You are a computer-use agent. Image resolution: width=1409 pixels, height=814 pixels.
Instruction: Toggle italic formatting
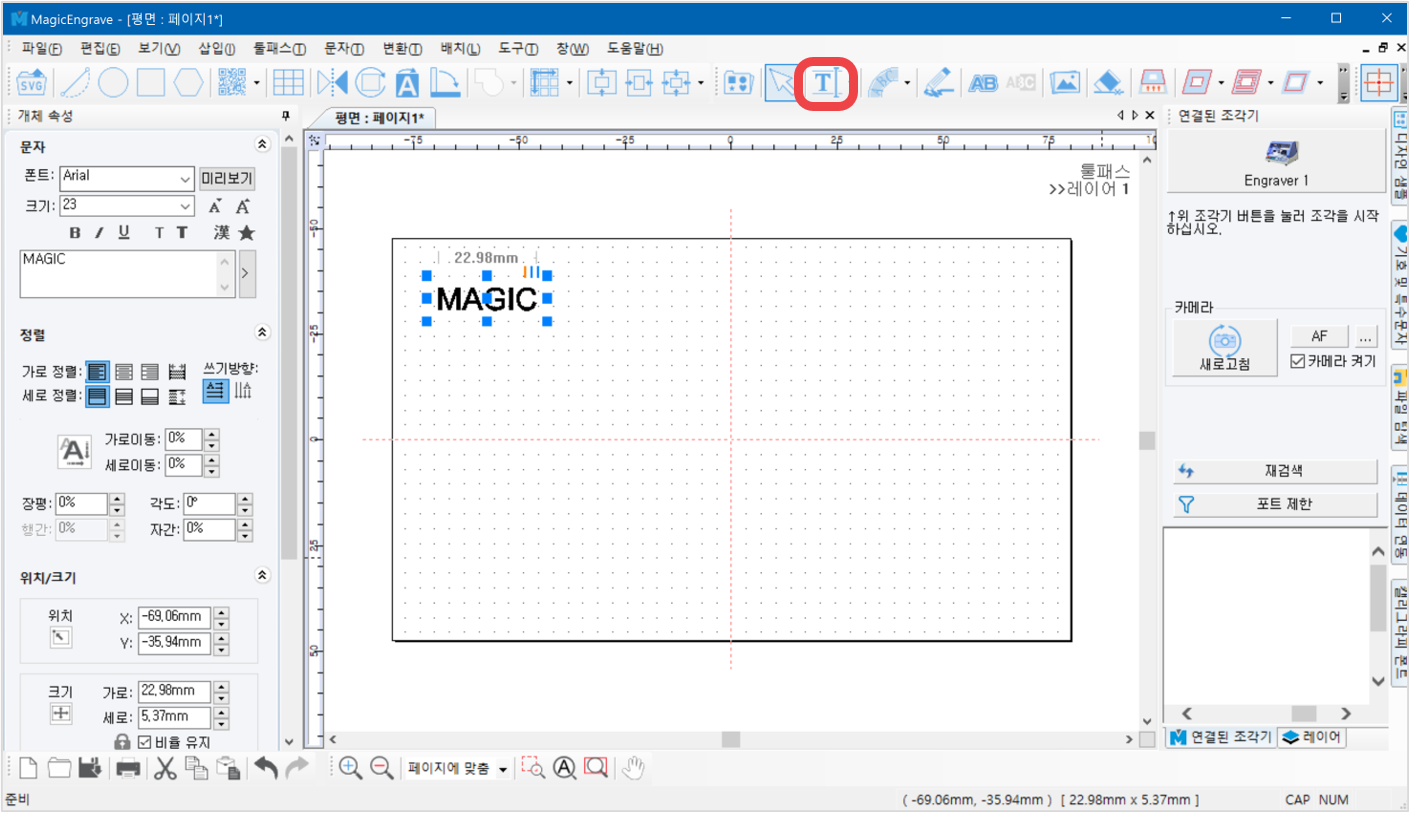tap(99, 232)
